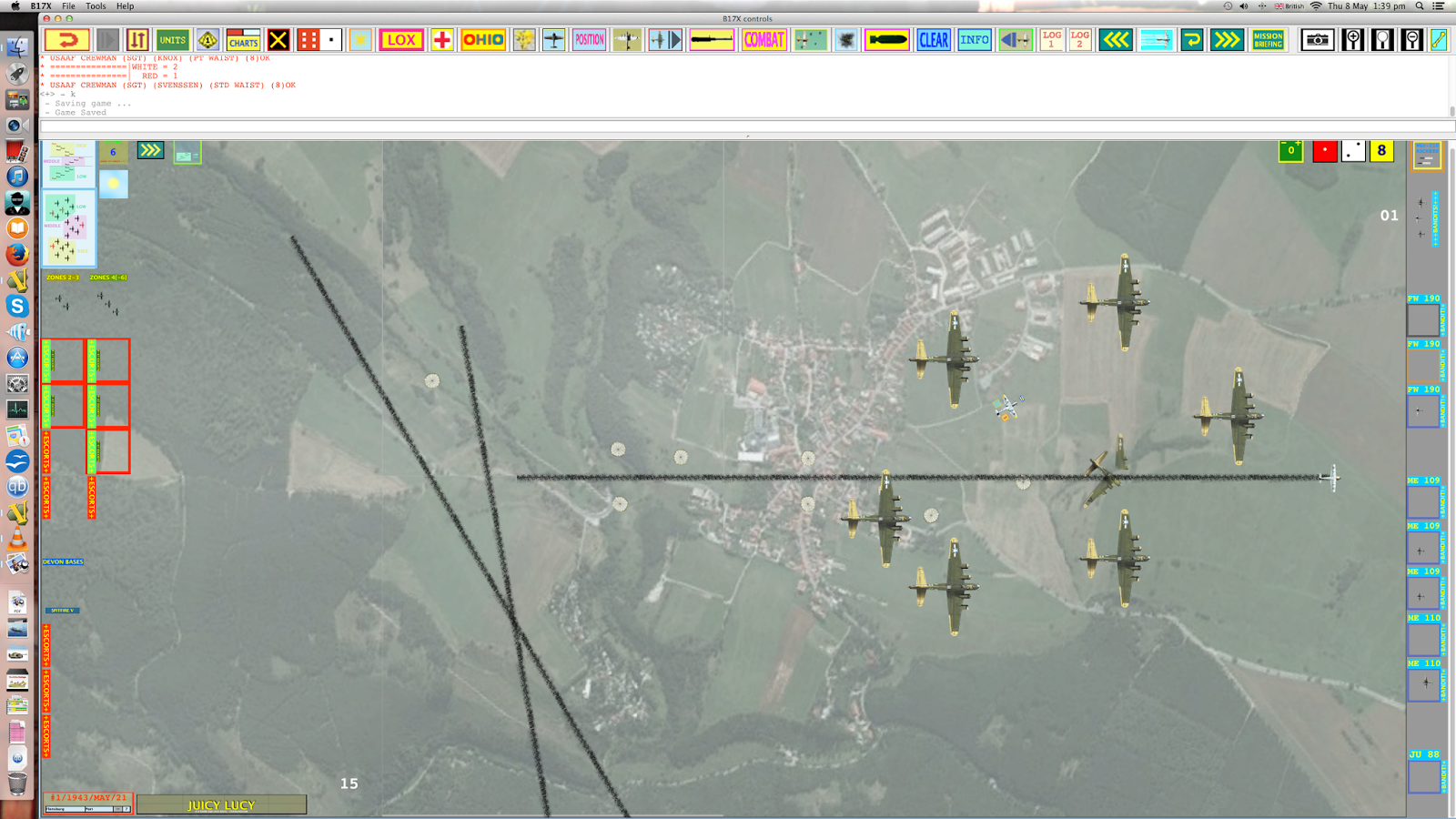Click the POSITION toolbar button
The image size is (1456, 819).
[x=590, y=40]
